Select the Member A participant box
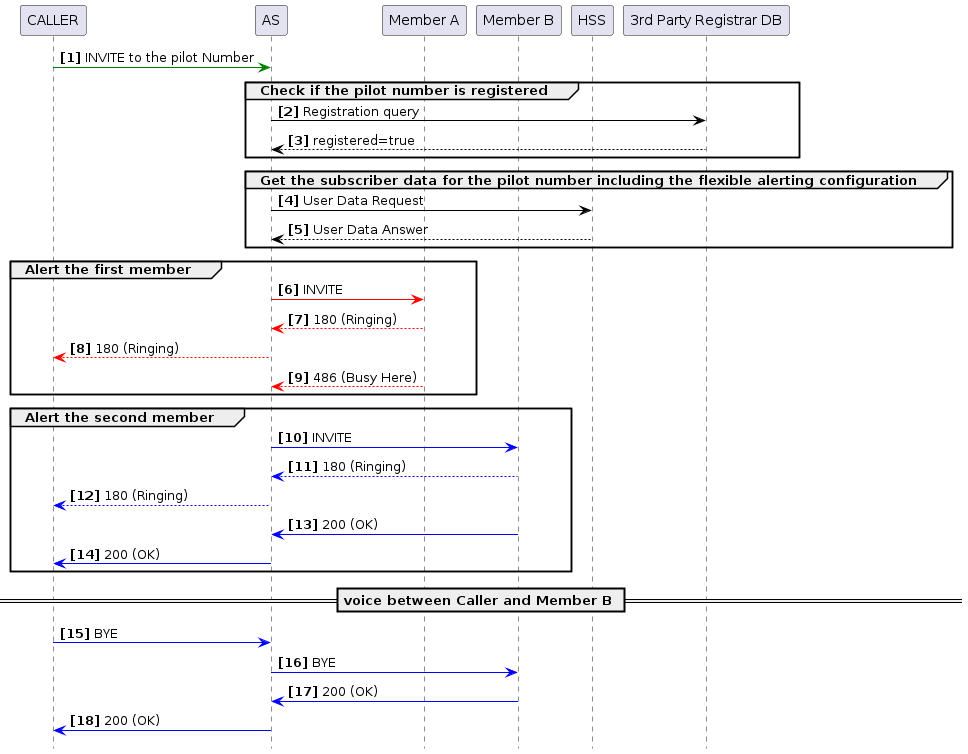Image resolution: width=968 pixels, height=754 pixels. pyautogui.click(x=424, y=20)
